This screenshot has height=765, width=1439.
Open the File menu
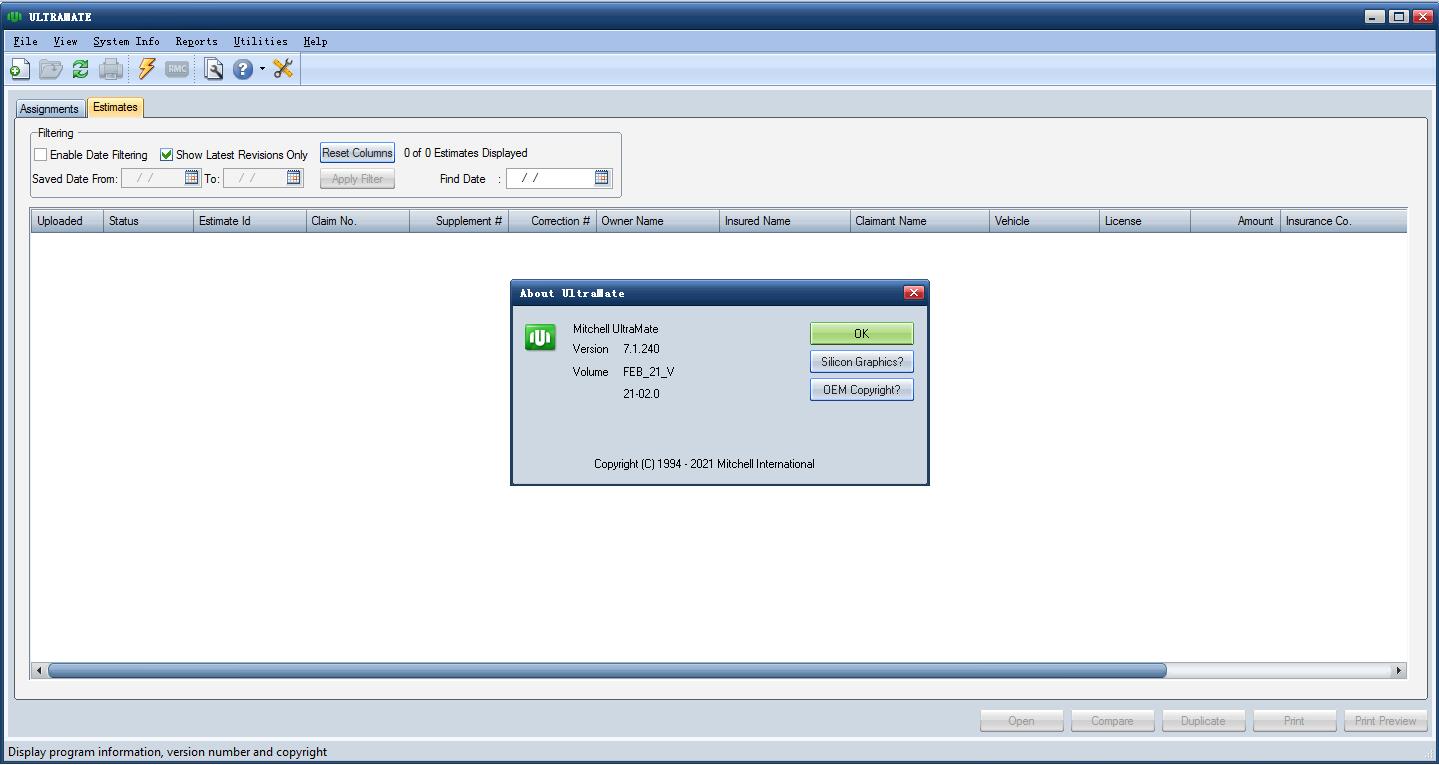26,41
